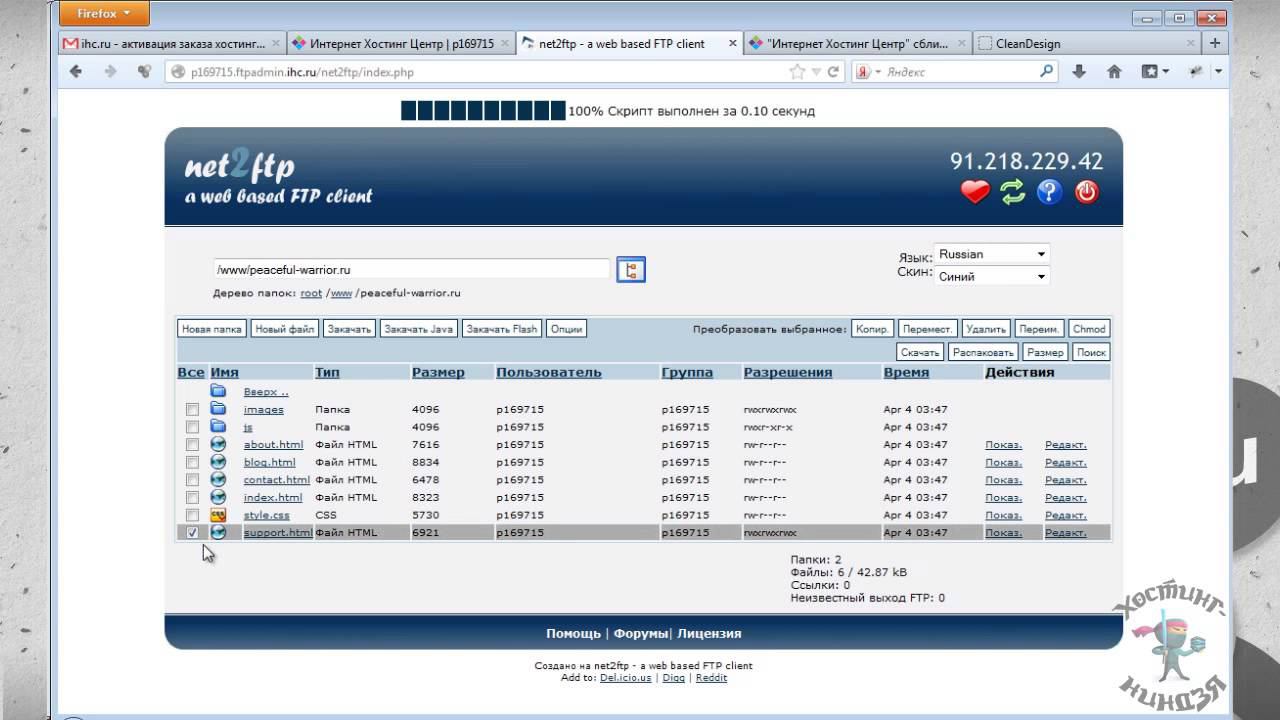Click the file icon beside blog.html

pyautogui.click(x=218, y=462)
